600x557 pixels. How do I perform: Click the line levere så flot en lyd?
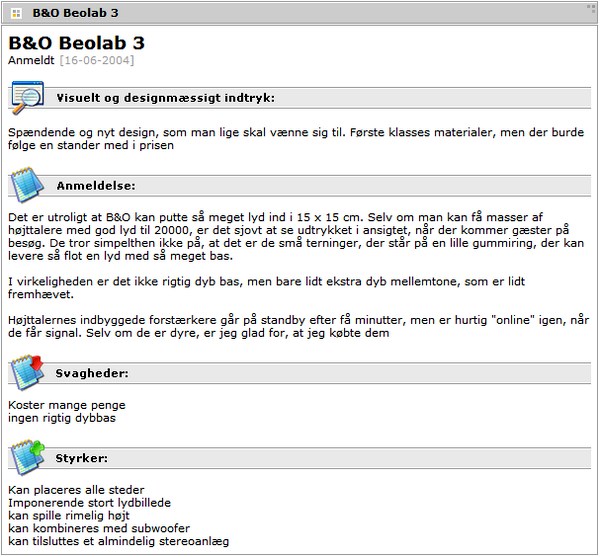coord(121,256)
